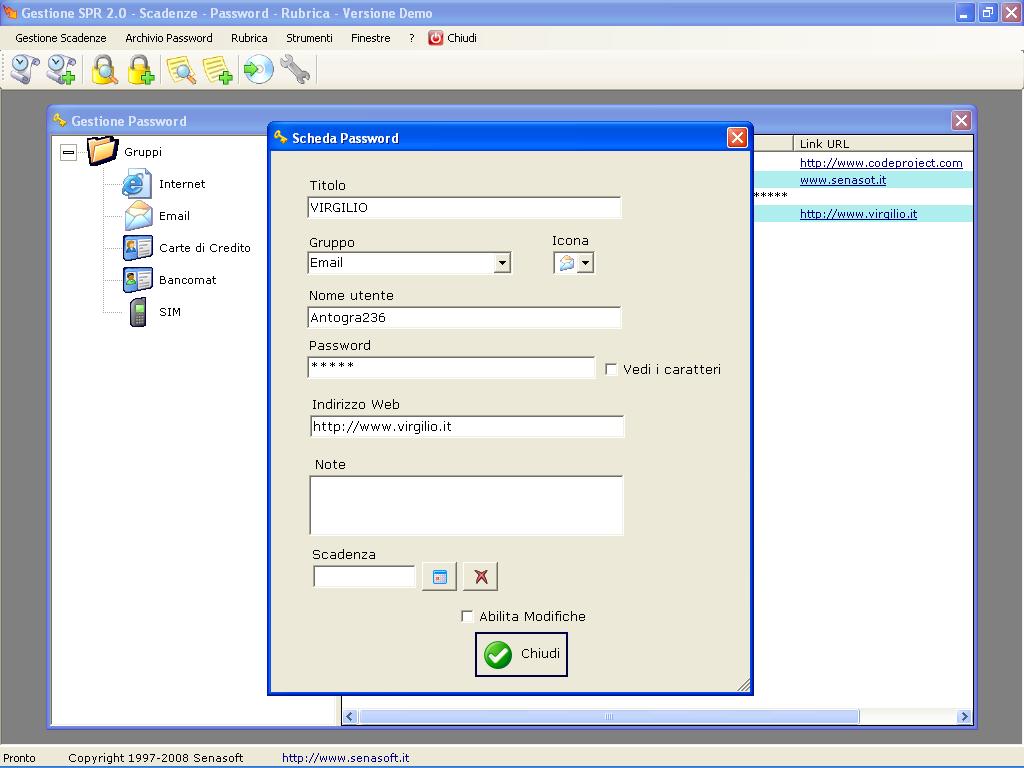This screenshot has height=768, width=1024.
Task: Click the Password field
Action: (x=451, y=368)
